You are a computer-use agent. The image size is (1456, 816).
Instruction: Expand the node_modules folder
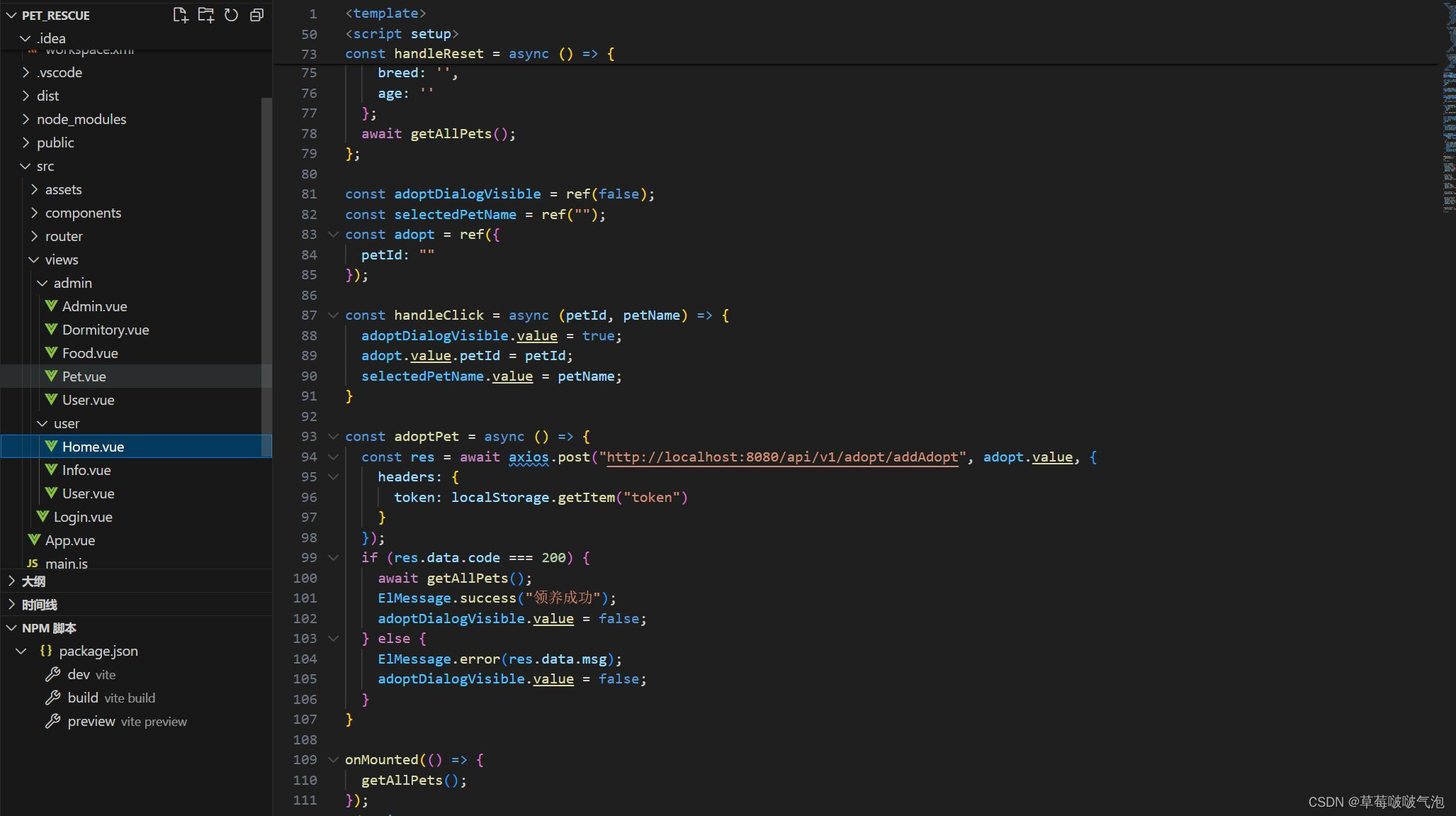coord(81,119)
